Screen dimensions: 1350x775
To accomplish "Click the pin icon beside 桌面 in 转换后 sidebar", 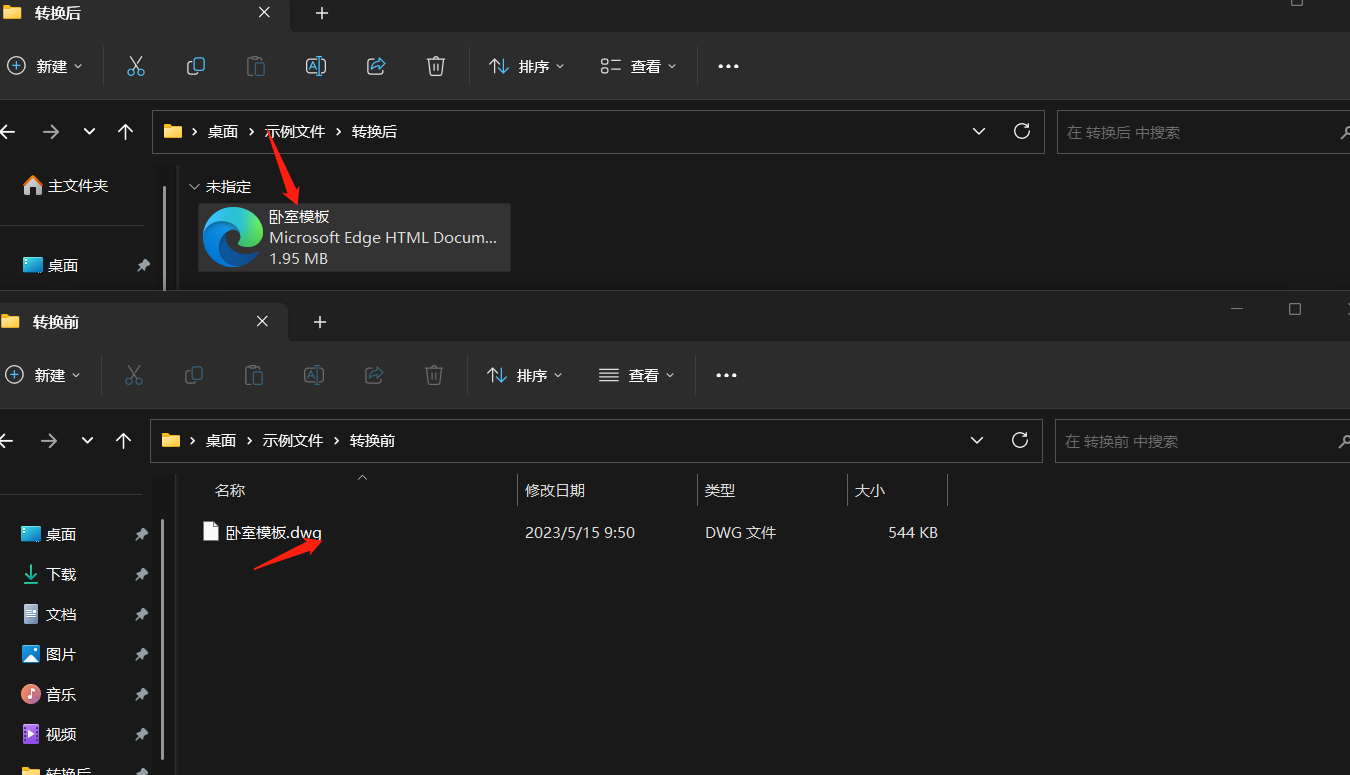I will [143, 265].
